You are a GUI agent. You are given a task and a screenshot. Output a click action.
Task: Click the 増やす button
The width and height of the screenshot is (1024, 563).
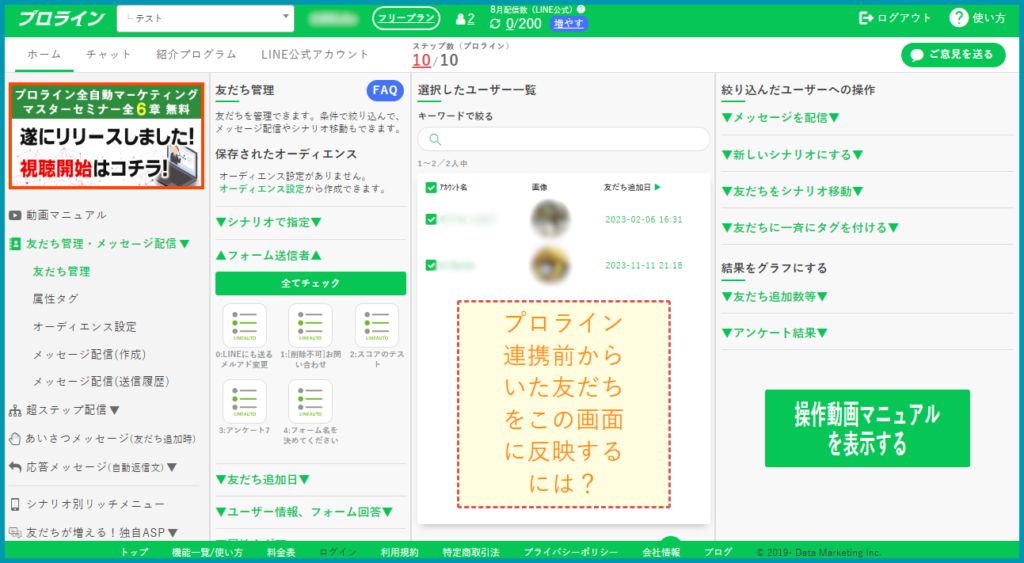[x=569, y=24]
